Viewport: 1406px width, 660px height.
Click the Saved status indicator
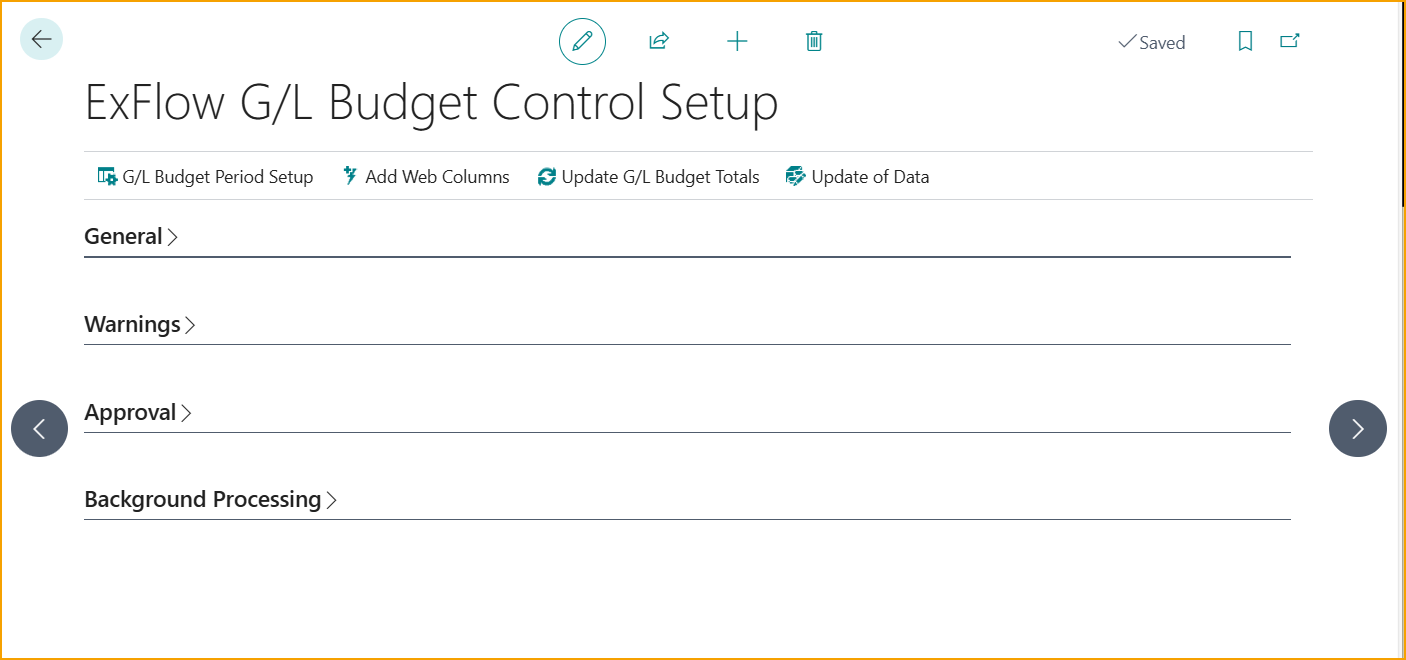(x=1151, y=43)
